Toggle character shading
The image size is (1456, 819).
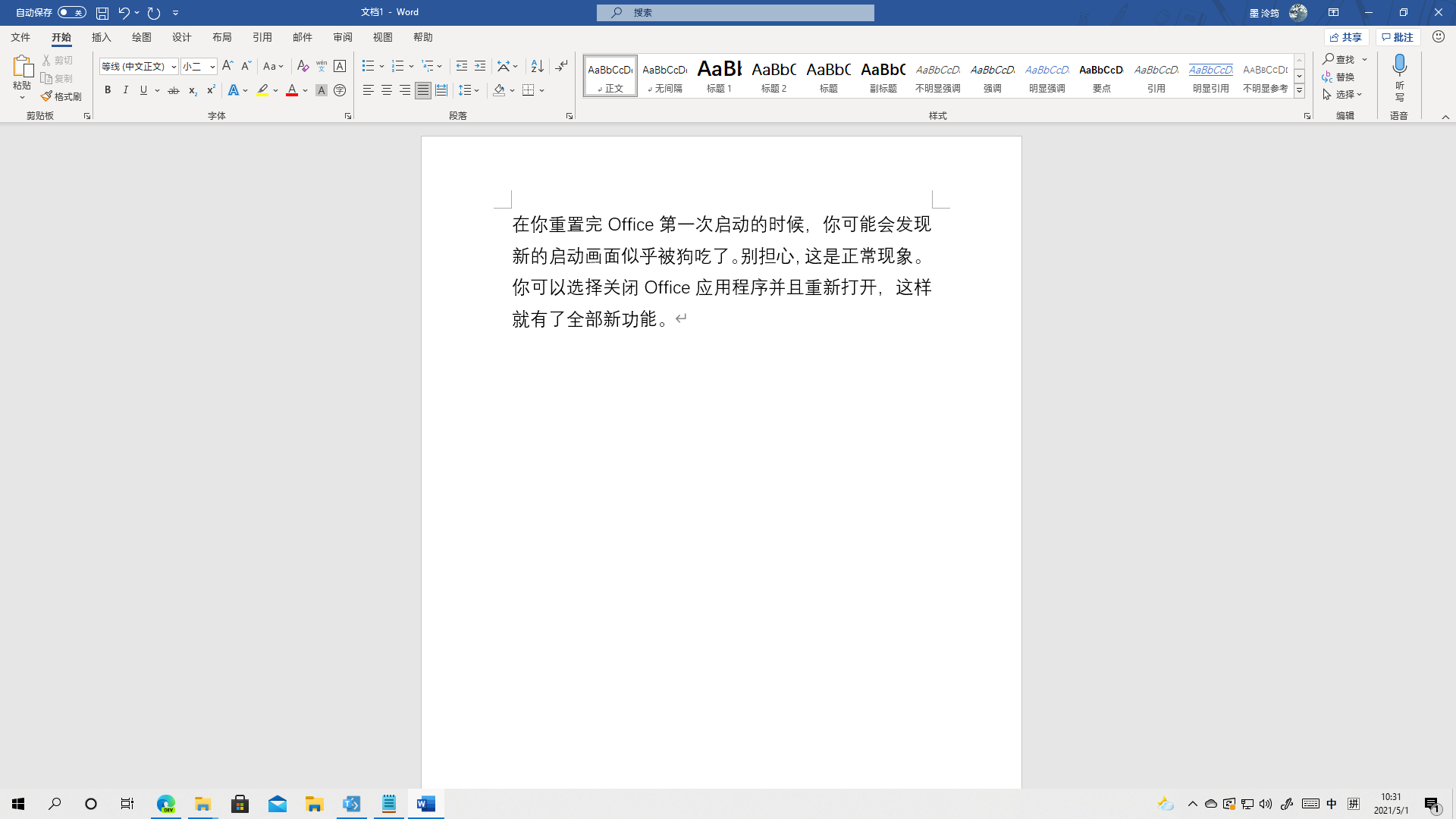[x=322, y=90]
